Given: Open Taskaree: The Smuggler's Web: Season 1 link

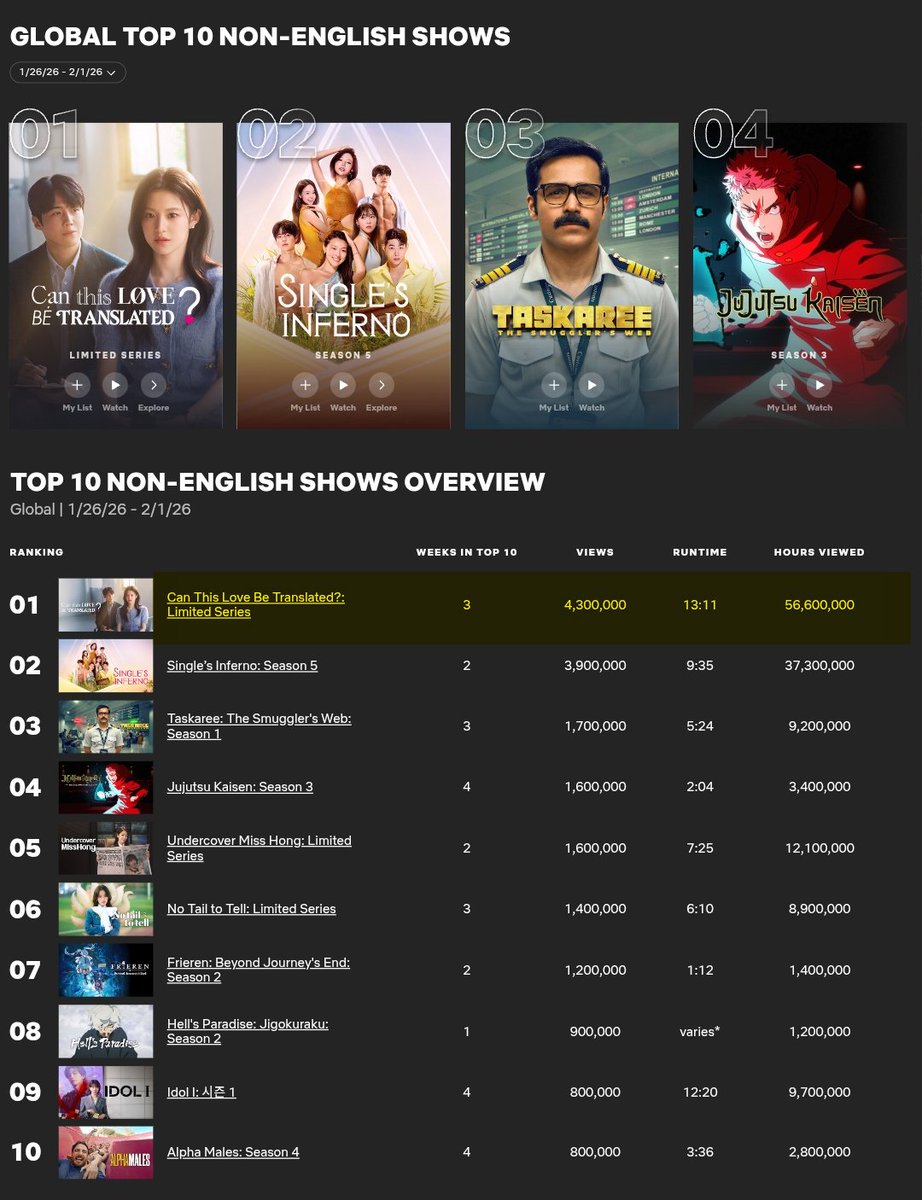Looking at the screenshot, I should [259, 726].
